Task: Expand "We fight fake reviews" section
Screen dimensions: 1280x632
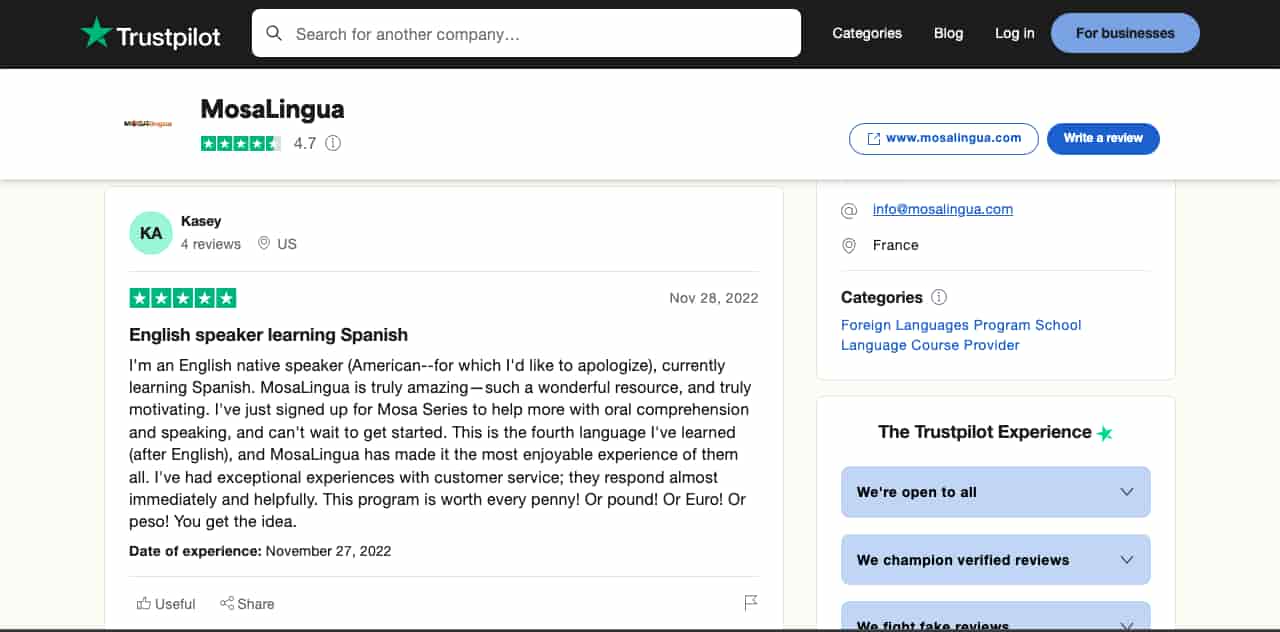Action: coord(996,617)
